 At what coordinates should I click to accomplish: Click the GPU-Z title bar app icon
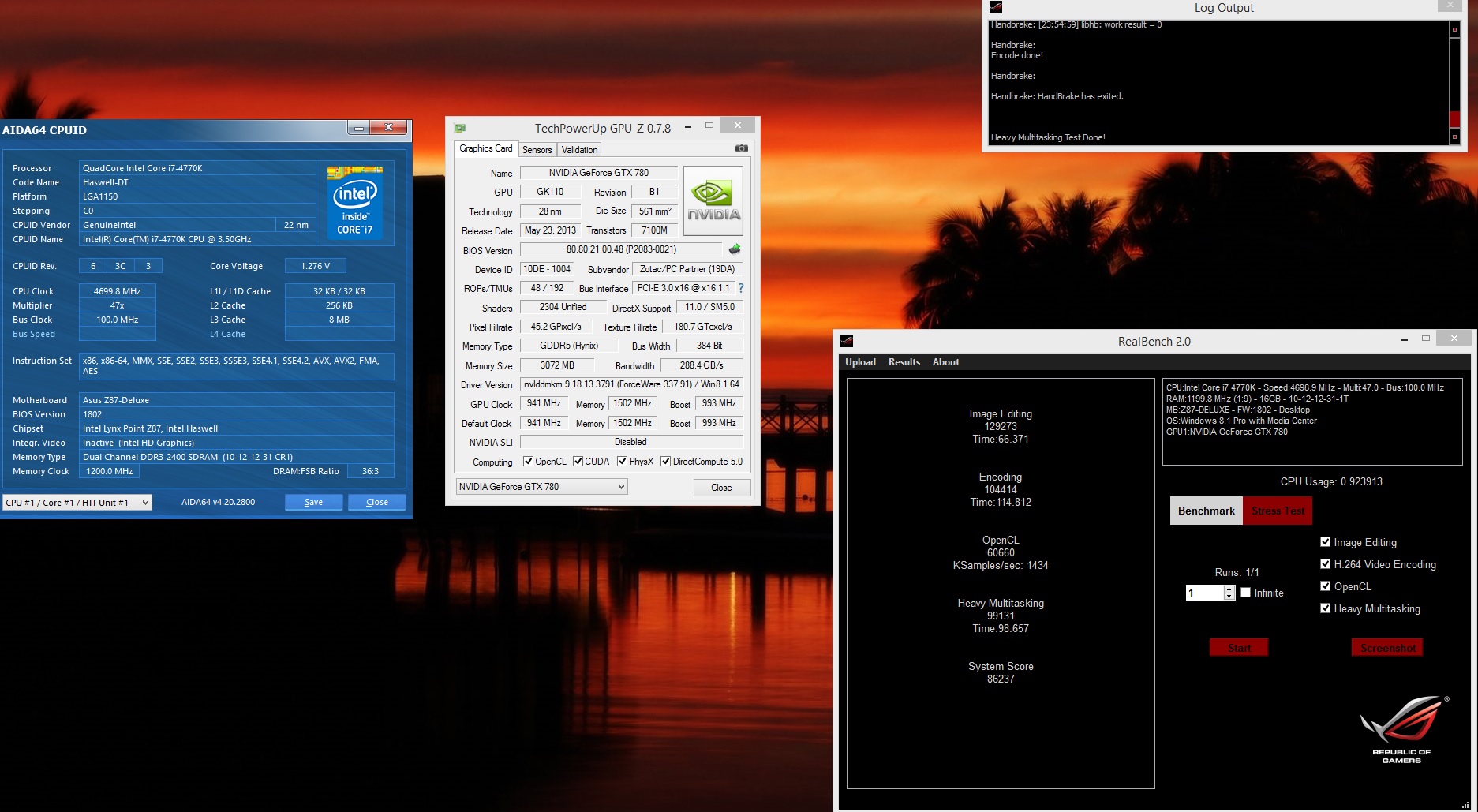[460, 128]
